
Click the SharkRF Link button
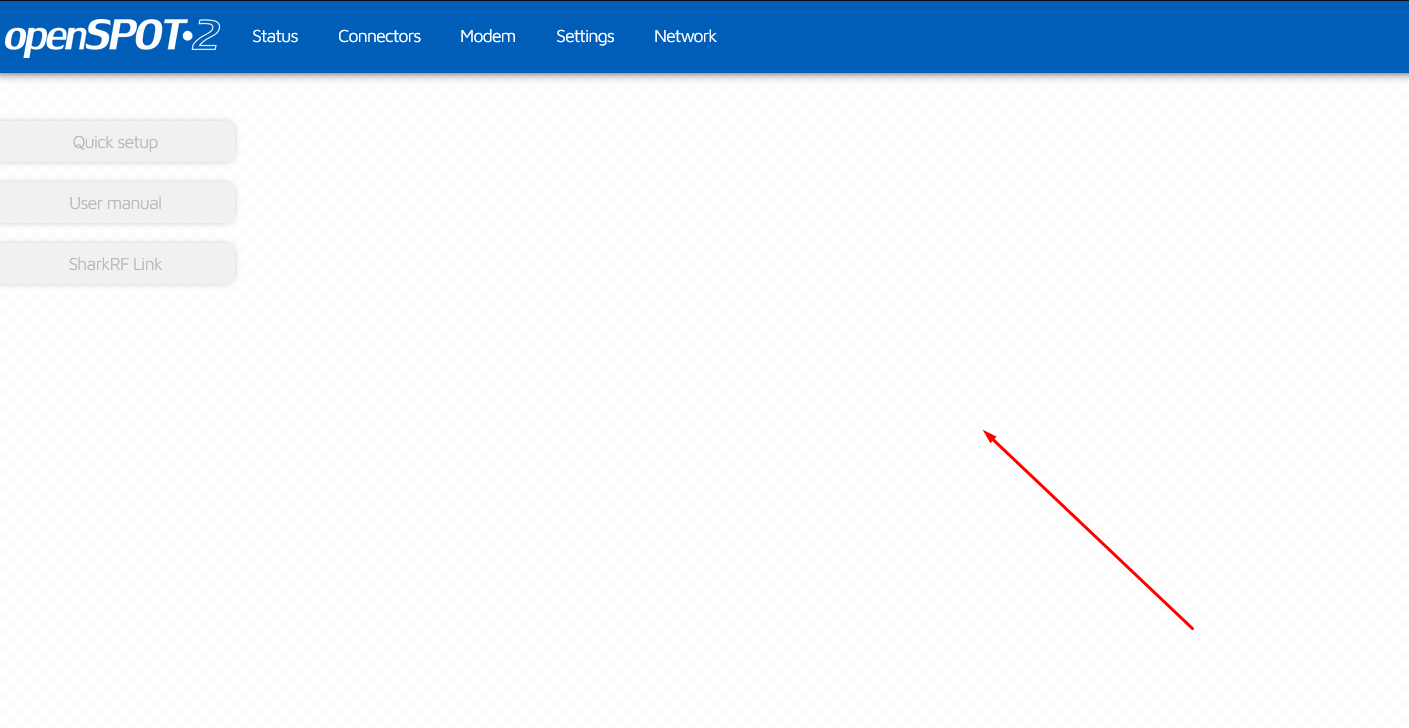click(115, 264)
